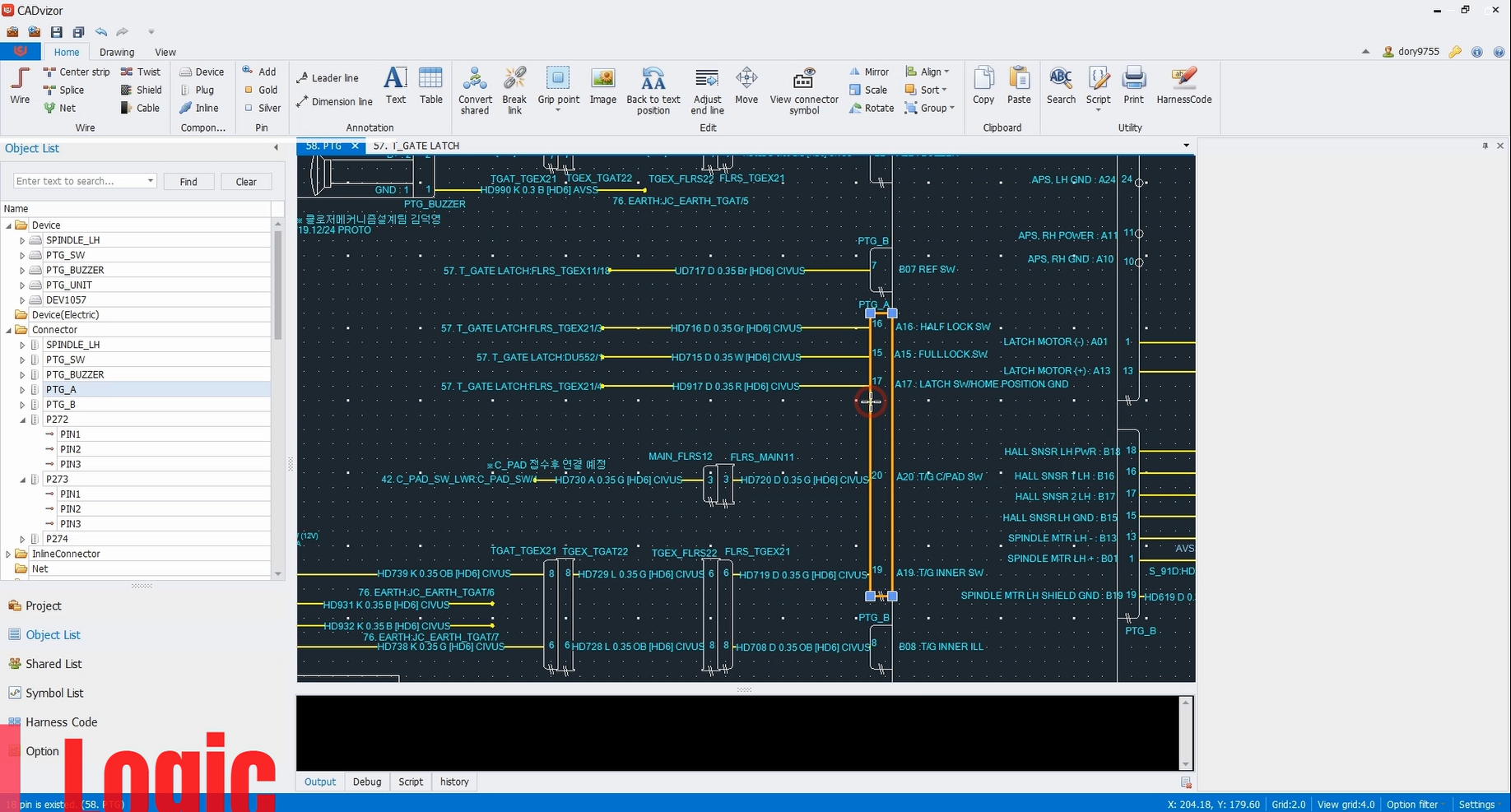Click the Find button
This screenshot has width=1511, height=812.
[188, 182]
